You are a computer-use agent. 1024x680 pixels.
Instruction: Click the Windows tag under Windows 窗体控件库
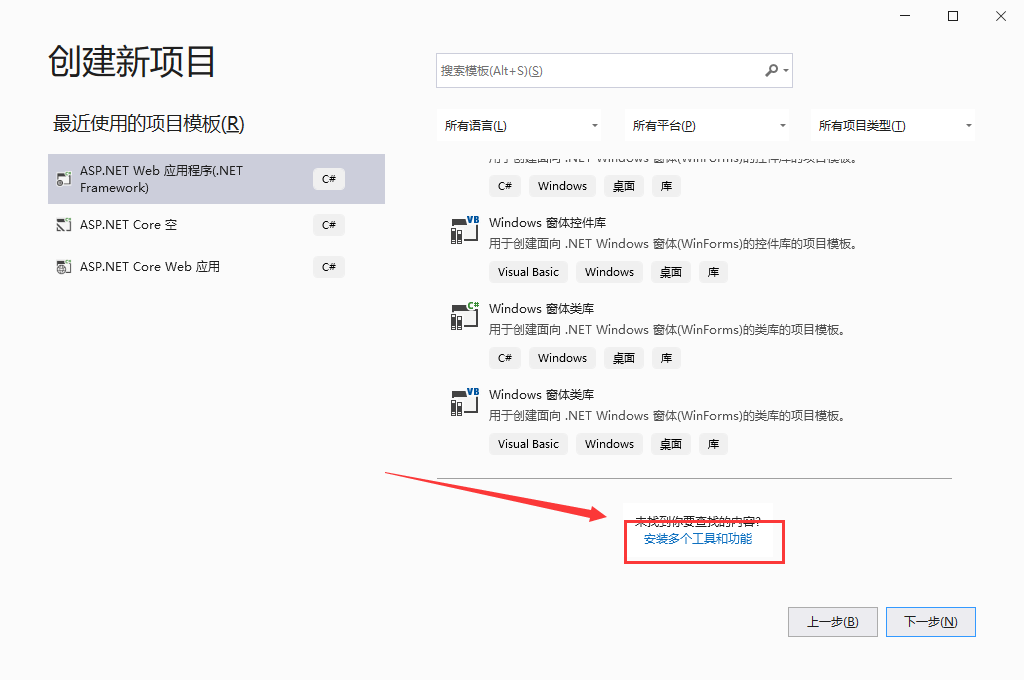click(x=609, y=272)
